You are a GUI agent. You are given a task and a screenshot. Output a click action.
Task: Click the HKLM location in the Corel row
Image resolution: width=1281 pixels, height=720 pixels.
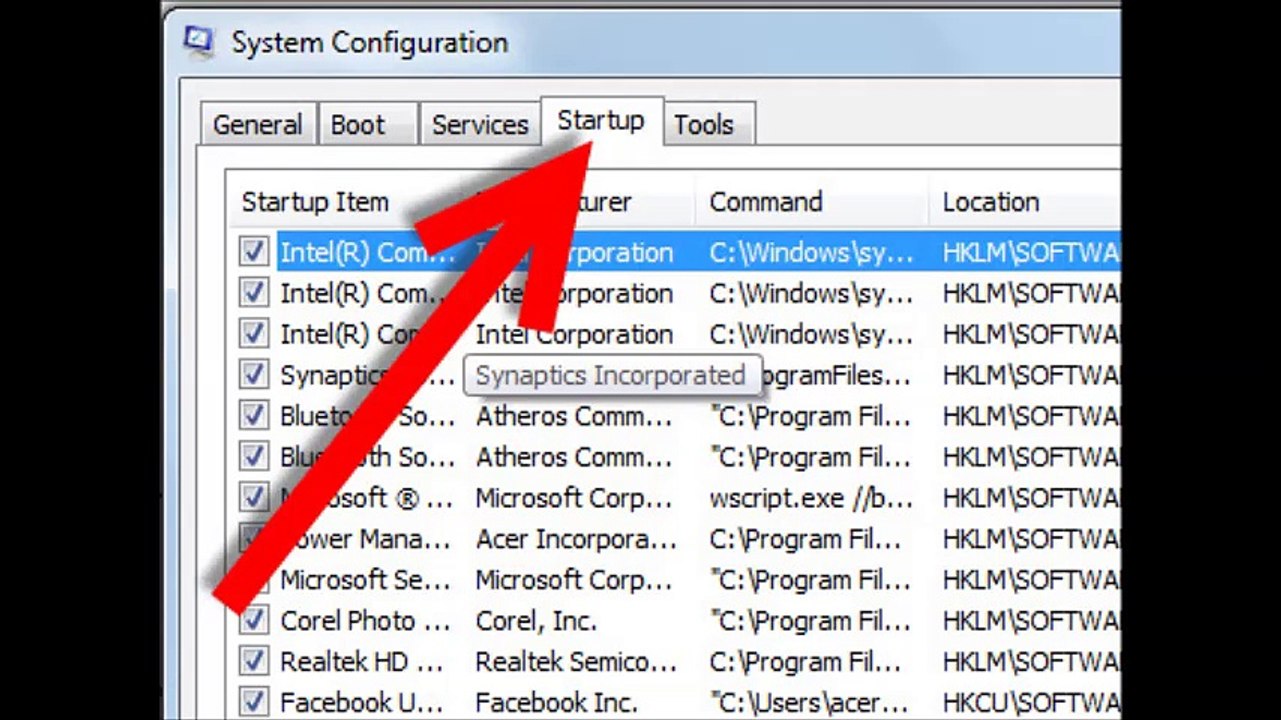pos(1031,621)
